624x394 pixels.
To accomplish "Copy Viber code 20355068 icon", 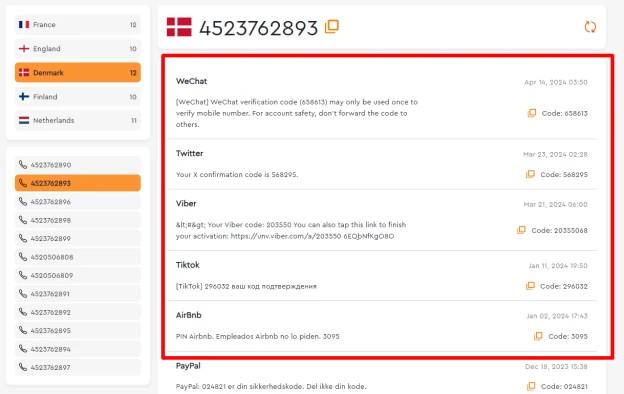I will [x=521, y=230].
